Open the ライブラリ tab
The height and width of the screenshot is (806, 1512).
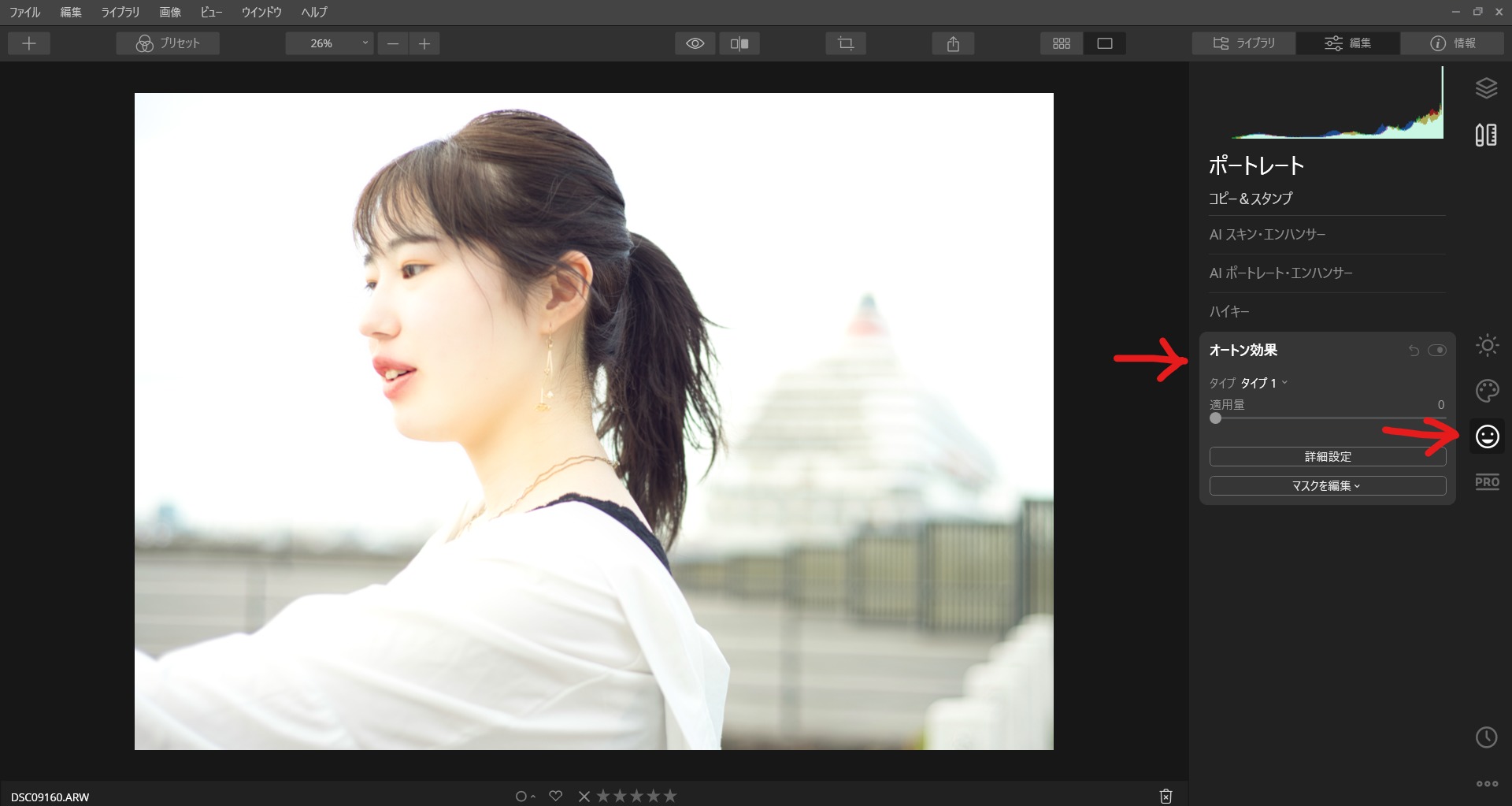click(1243, 43)
